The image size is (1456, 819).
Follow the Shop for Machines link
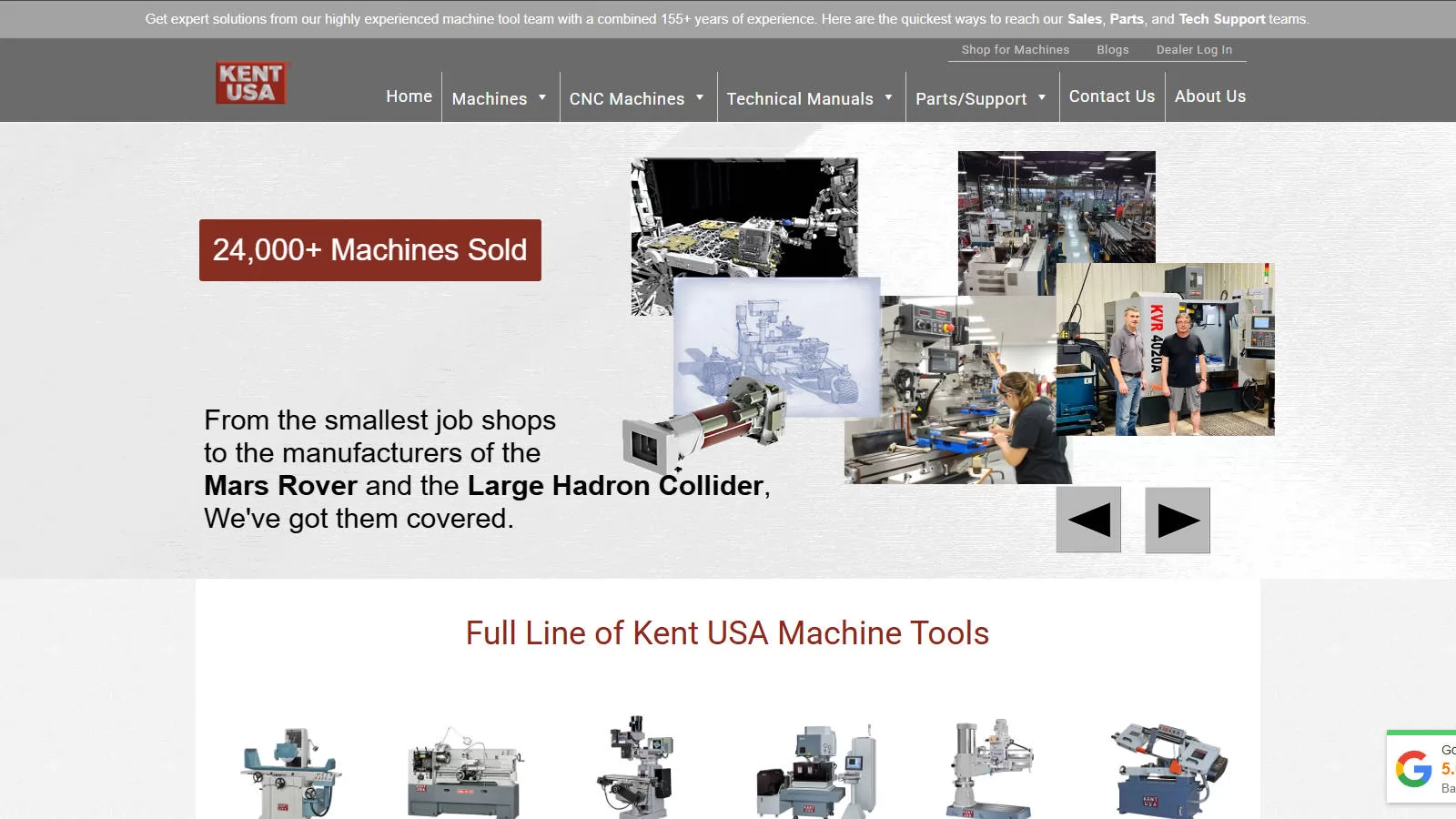click(x=1016, y=50)
